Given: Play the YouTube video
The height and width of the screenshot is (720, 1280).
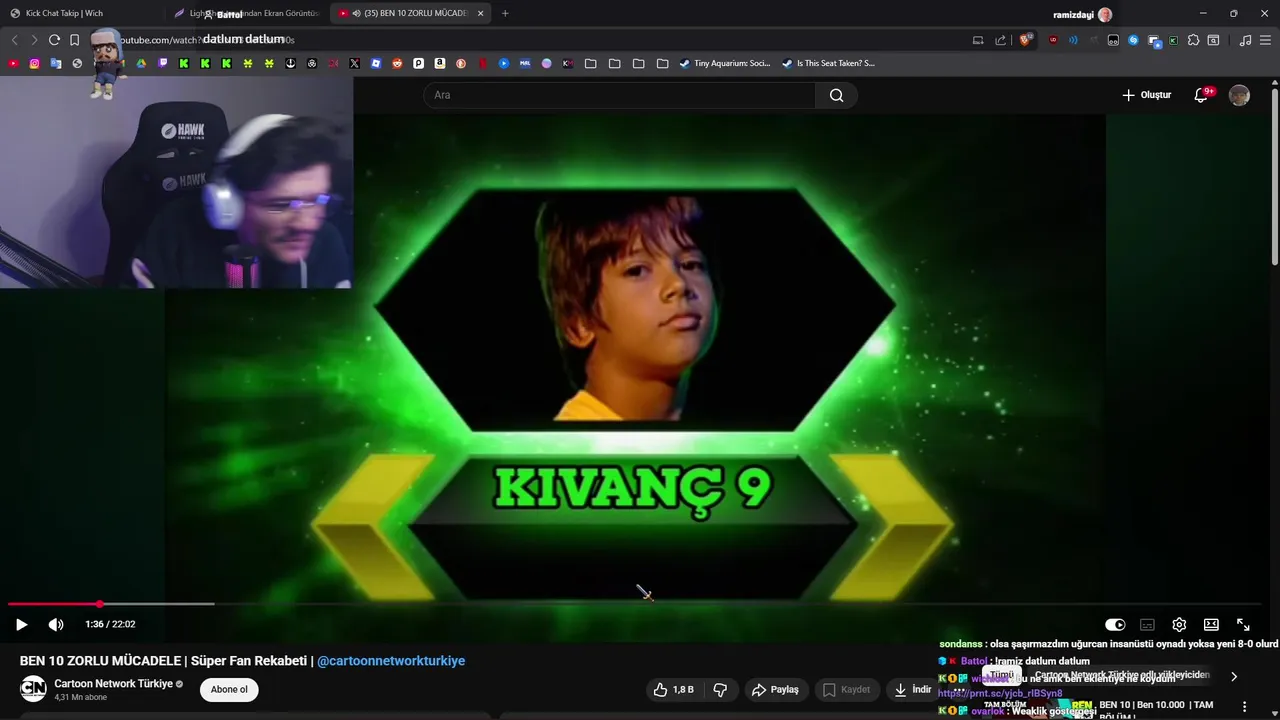Looking at the screenshot, I should [21, 625].
